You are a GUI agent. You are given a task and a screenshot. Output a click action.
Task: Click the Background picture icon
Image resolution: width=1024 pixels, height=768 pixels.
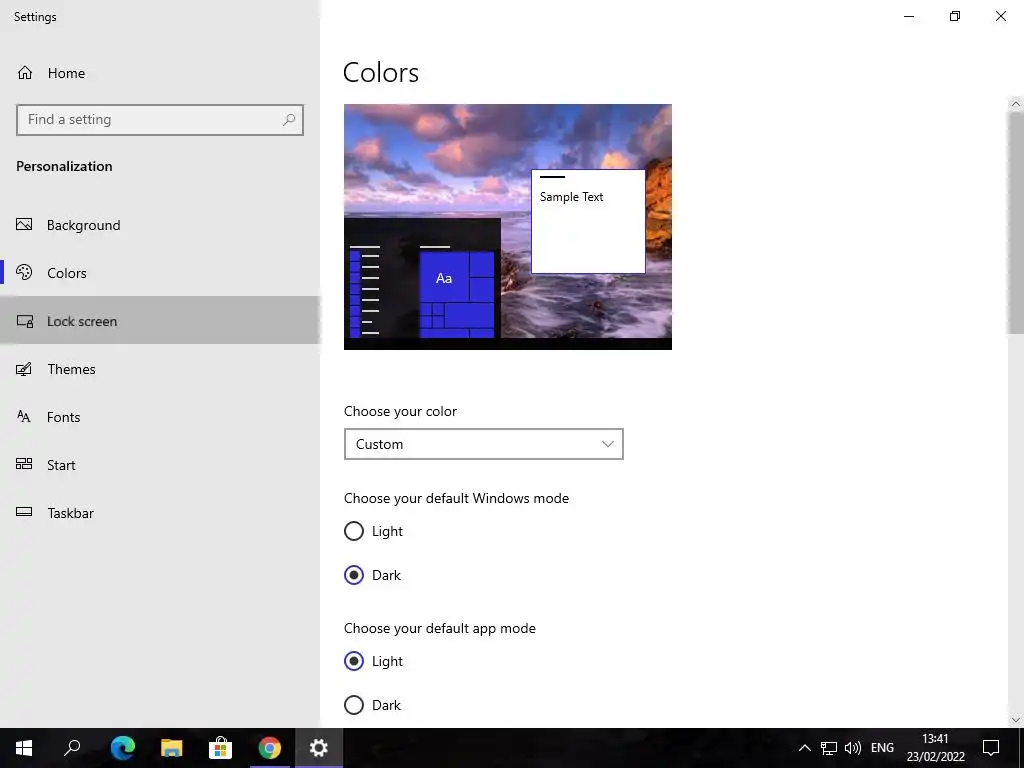[x=24, y=225]
